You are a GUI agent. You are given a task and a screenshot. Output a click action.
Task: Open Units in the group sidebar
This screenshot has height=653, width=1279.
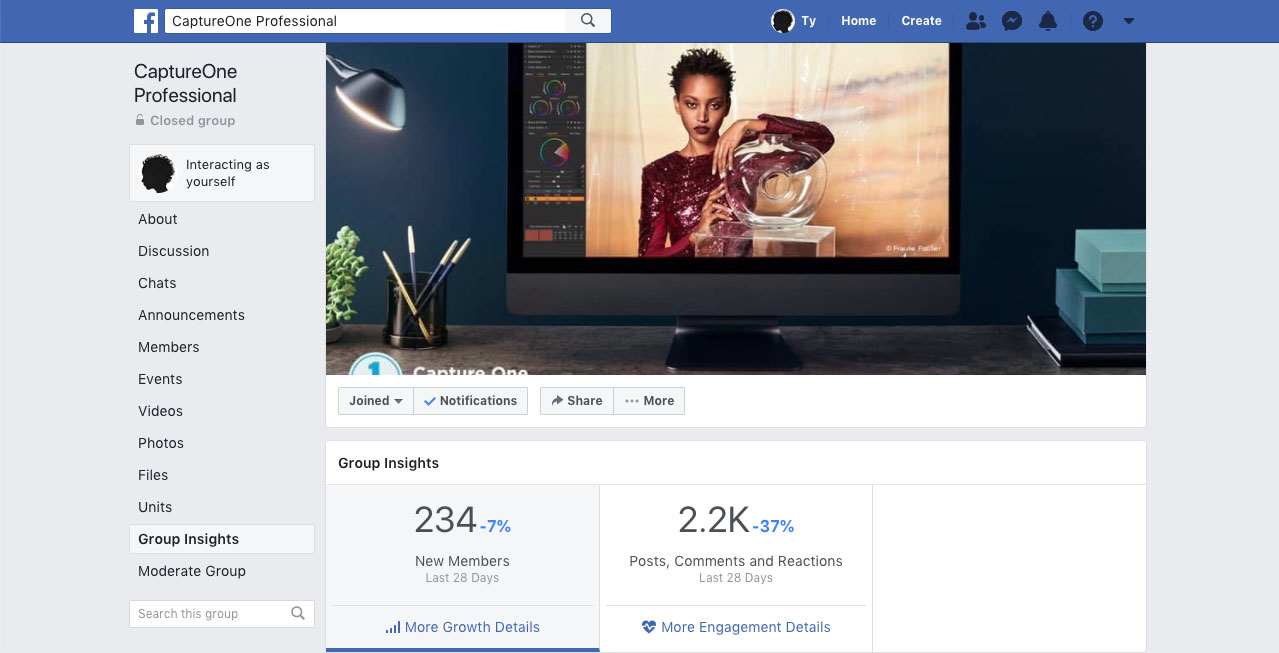coord(155,507)
